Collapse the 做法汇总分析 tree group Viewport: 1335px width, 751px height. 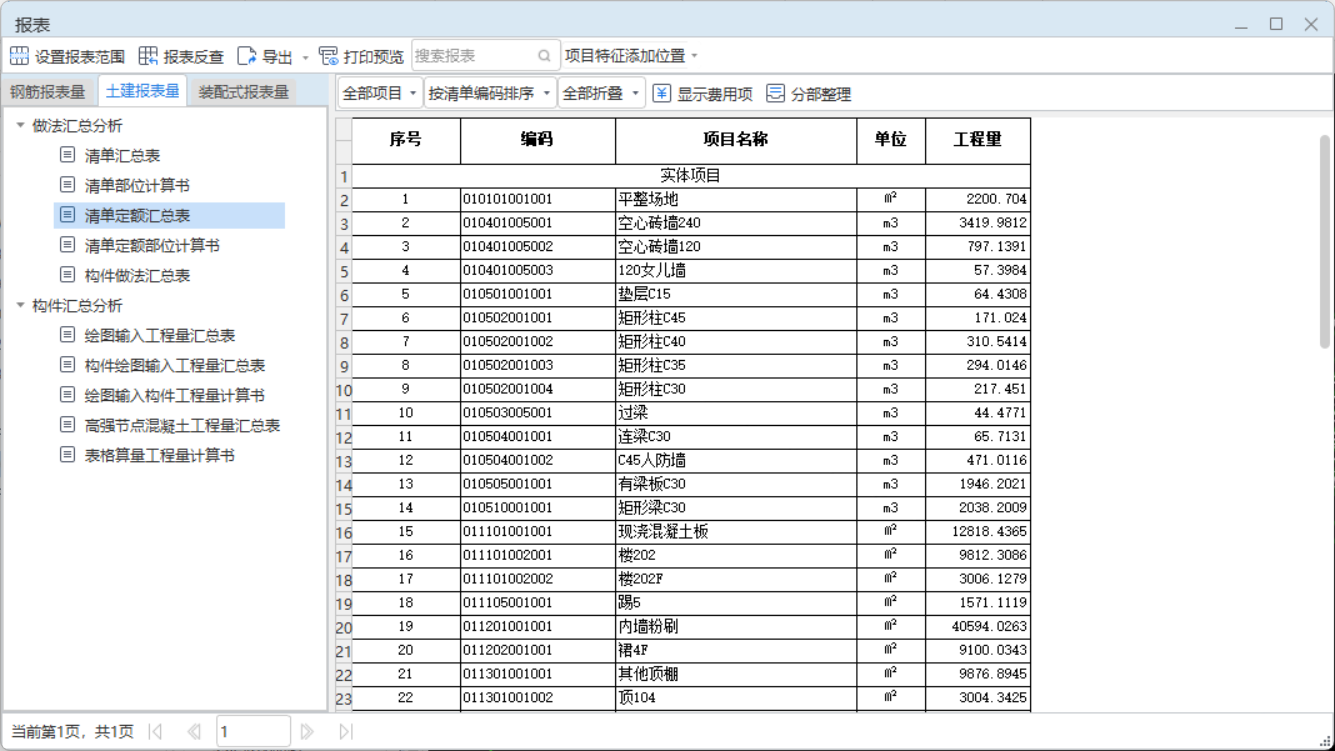20,125
